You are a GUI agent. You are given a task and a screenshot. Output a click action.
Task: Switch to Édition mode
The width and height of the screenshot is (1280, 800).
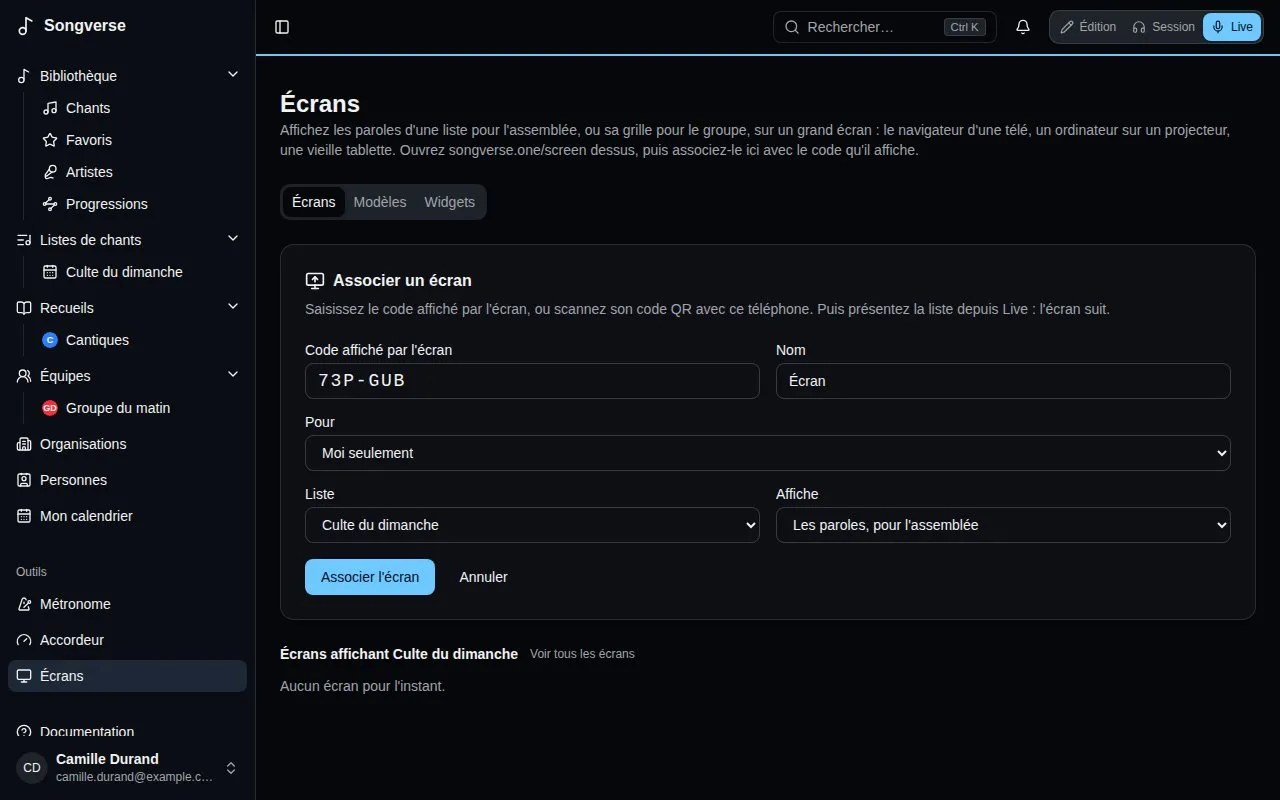[x=1088, y=27]
